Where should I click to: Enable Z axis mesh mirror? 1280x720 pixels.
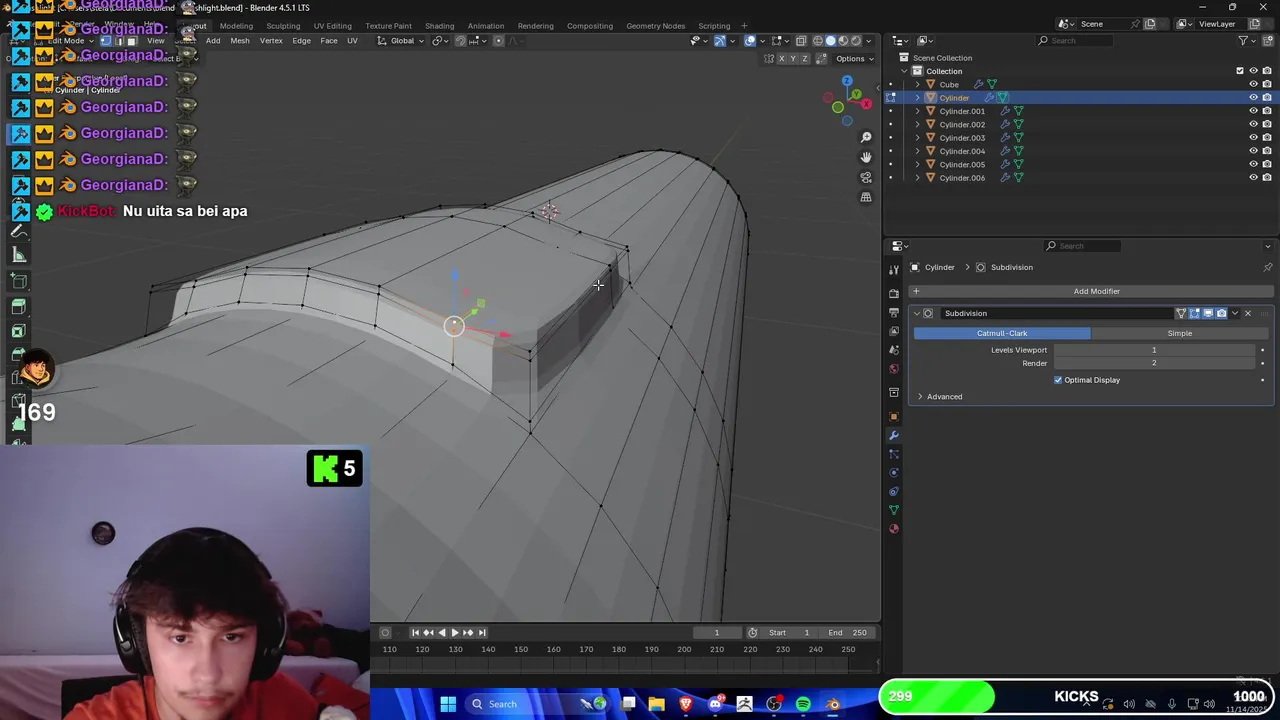click(x=805, y=59)
